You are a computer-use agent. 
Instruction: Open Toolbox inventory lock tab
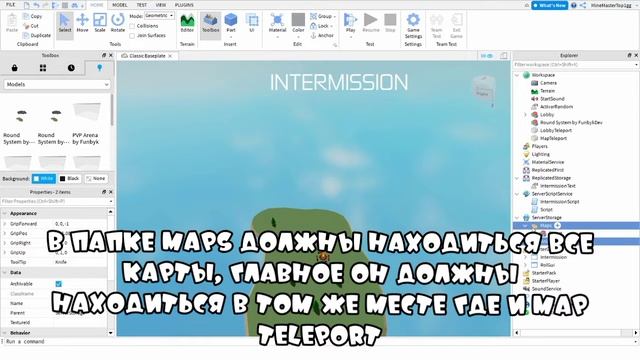coord(14,68)
